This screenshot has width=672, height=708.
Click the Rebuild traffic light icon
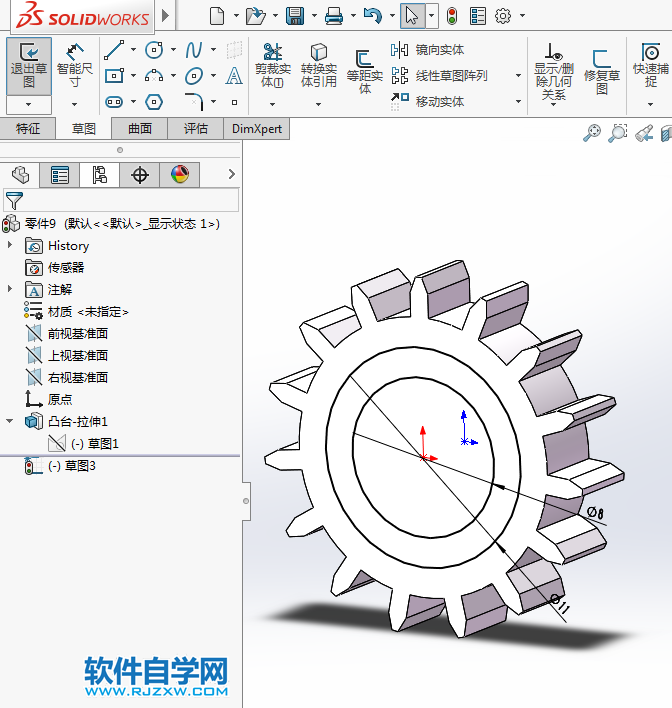coord(452,16)
